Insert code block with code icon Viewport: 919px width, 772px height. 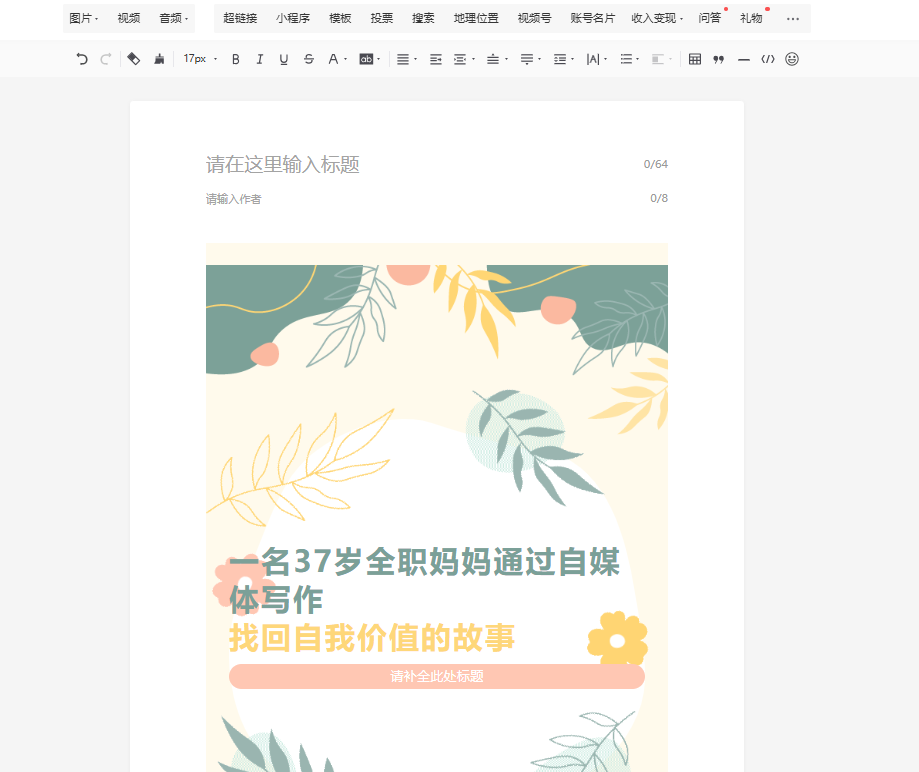coord(767,59)
